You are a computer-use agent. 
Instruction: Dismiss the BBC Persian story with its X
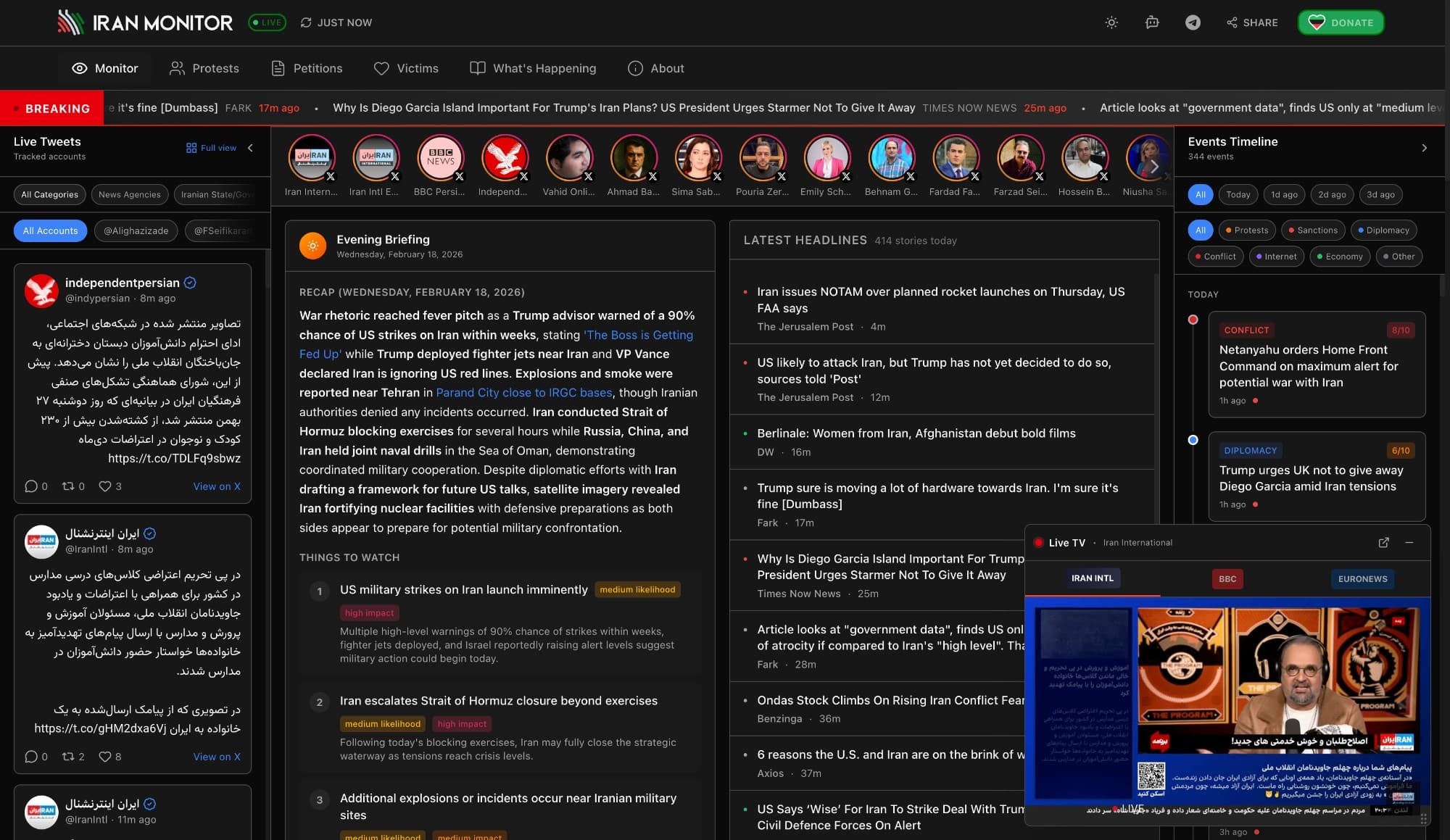click(x=460, y=177)
